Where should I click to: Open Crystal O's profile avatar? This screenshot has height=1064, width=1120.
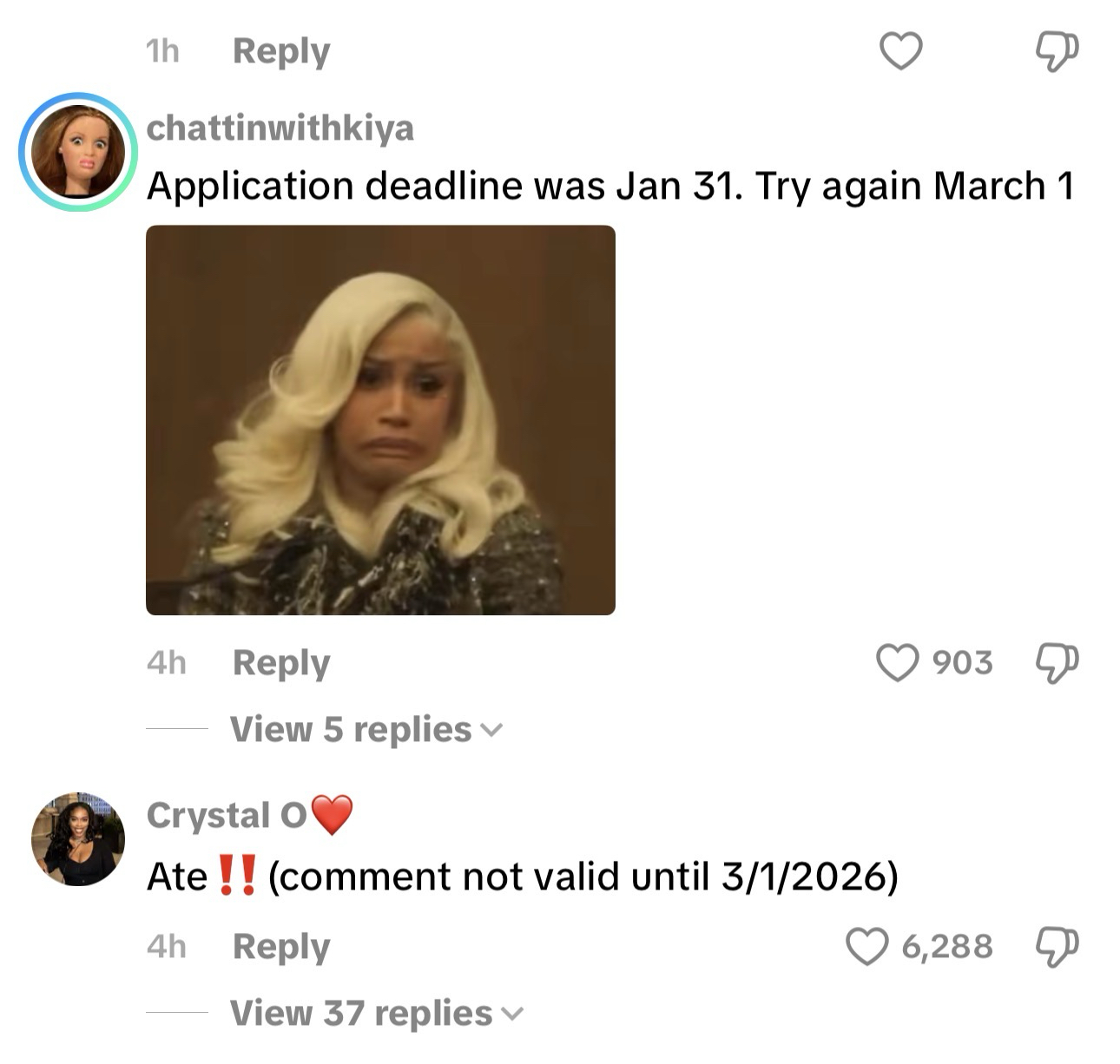(78, 838)
